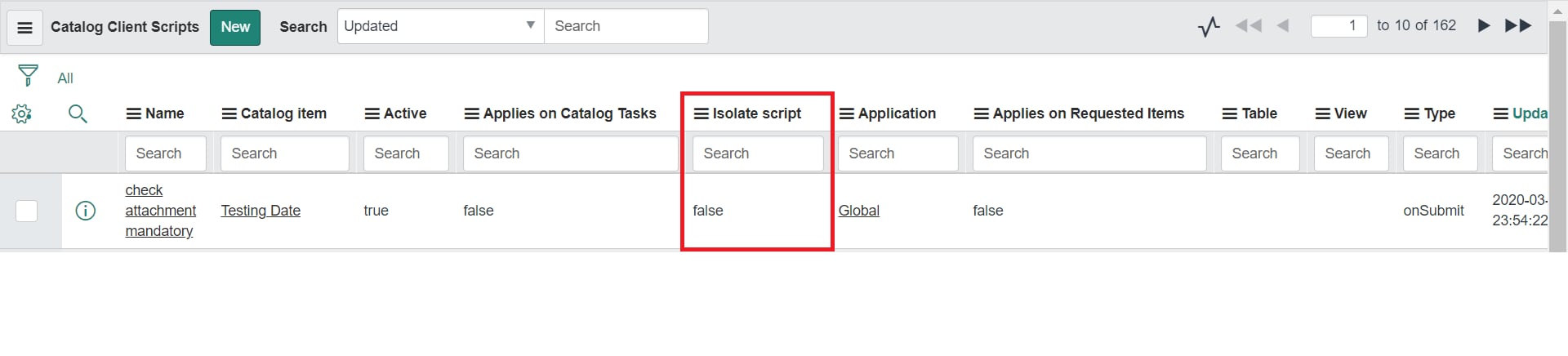Viewport: 1568px width, 356px height.
Task: Open the filter funnel icon
Action: pyautogui.click(x=28, y=76)
